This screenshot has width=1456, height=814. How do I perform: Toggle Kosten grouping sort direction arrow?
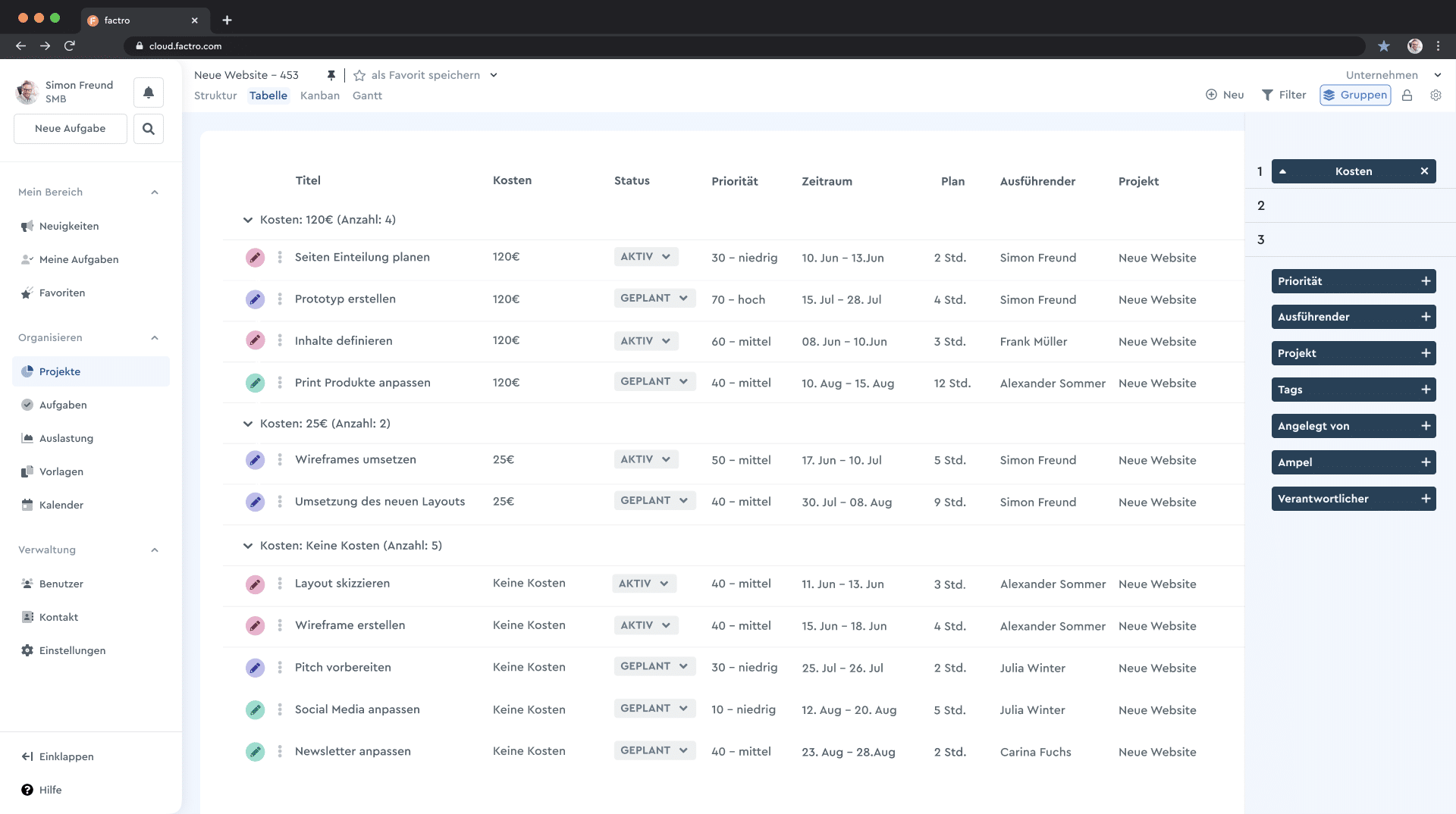(x=1283, y=171)
